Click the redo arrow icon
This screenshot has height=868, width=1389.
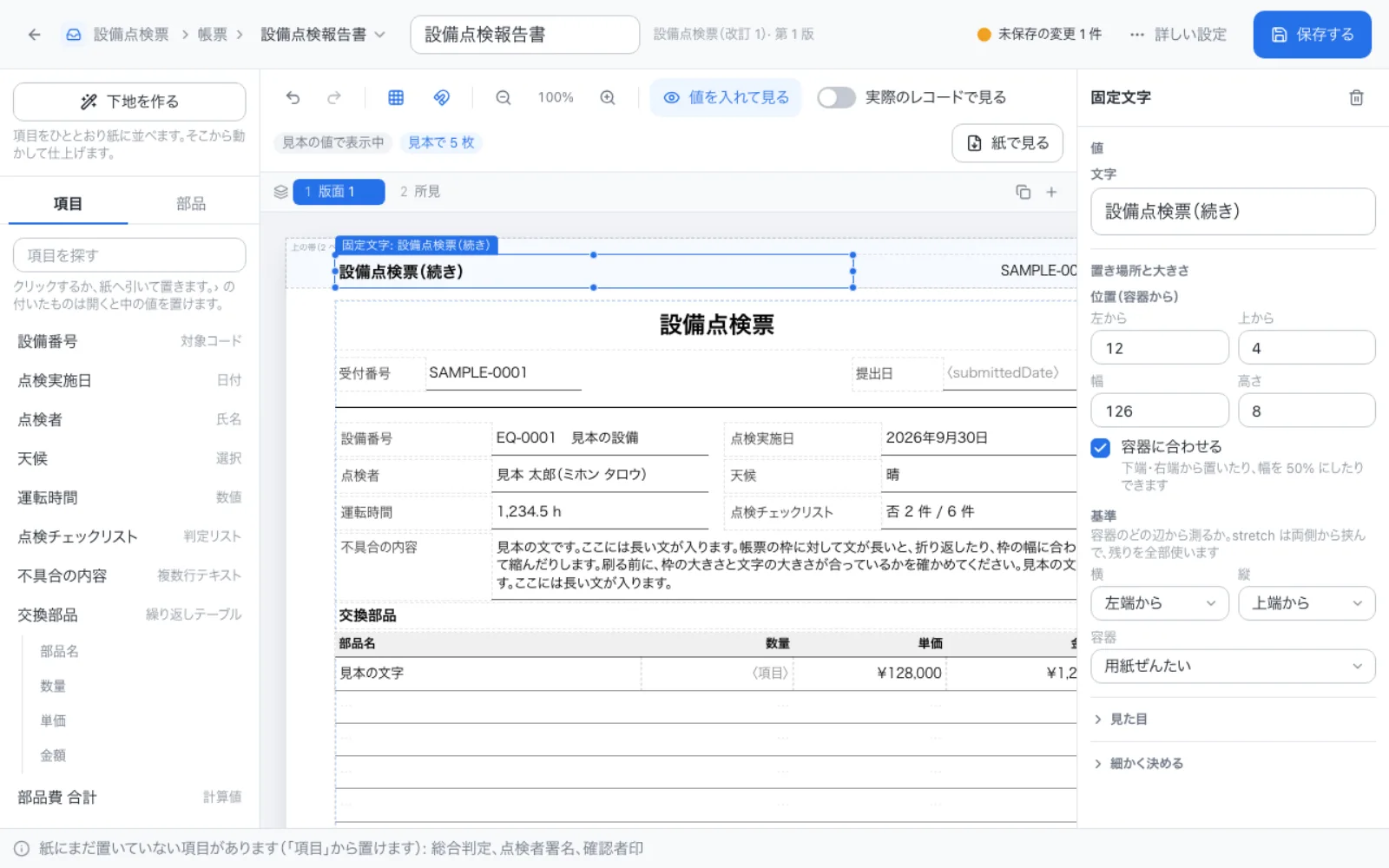tap(334, 97)
